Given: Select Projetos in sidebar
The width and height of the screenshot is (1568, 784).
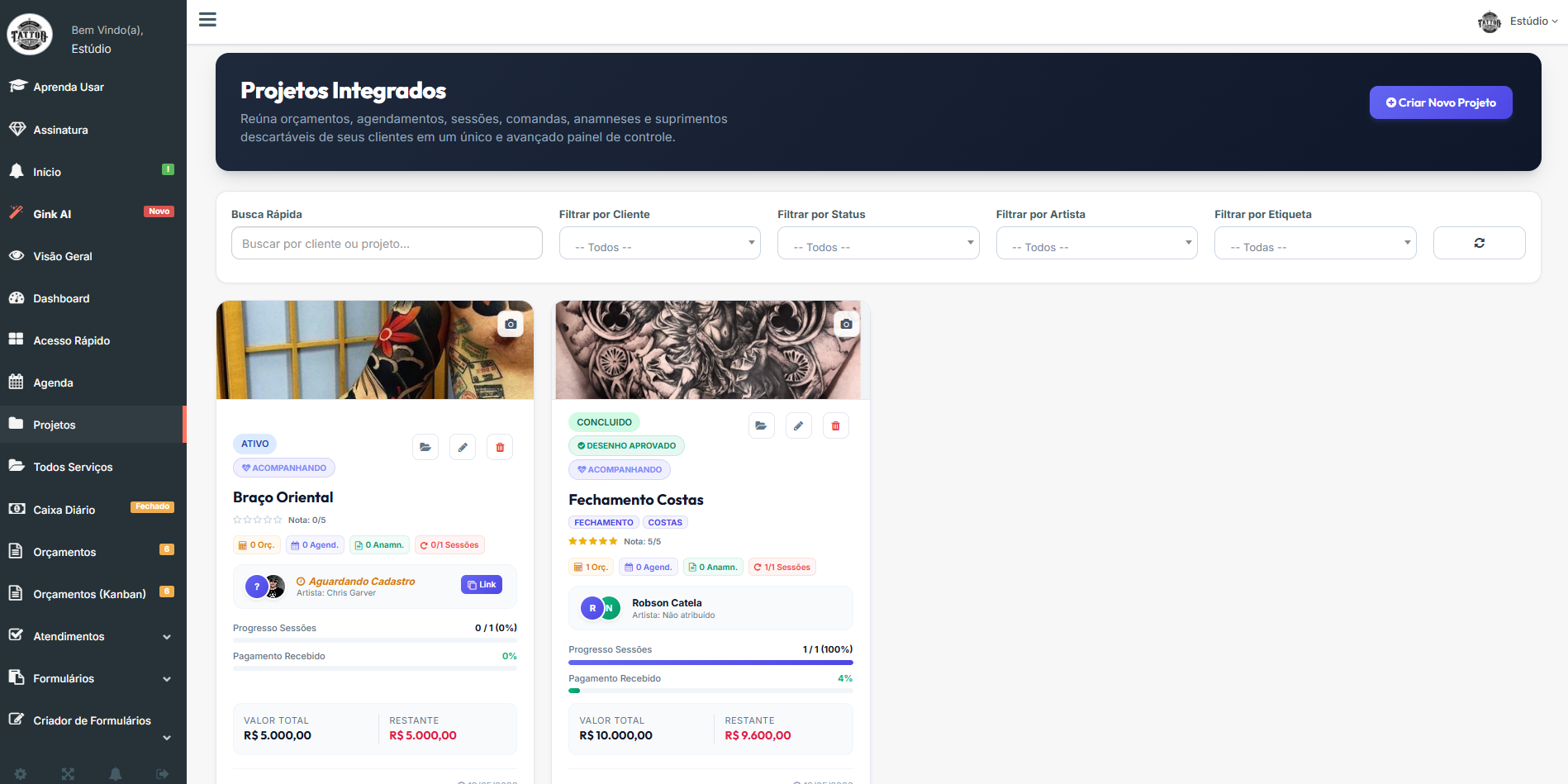Looking at the screenshot, I should [x=93, y=425].
